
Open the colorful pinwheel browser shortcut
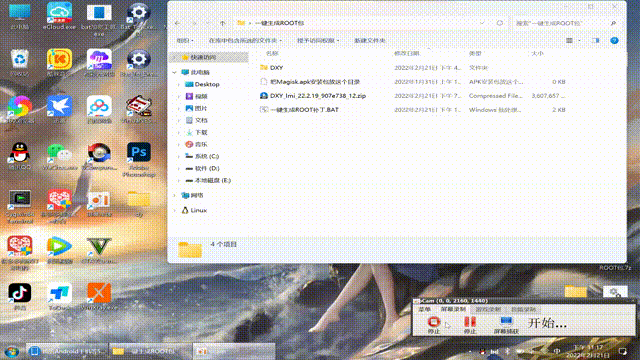(20, 109)
